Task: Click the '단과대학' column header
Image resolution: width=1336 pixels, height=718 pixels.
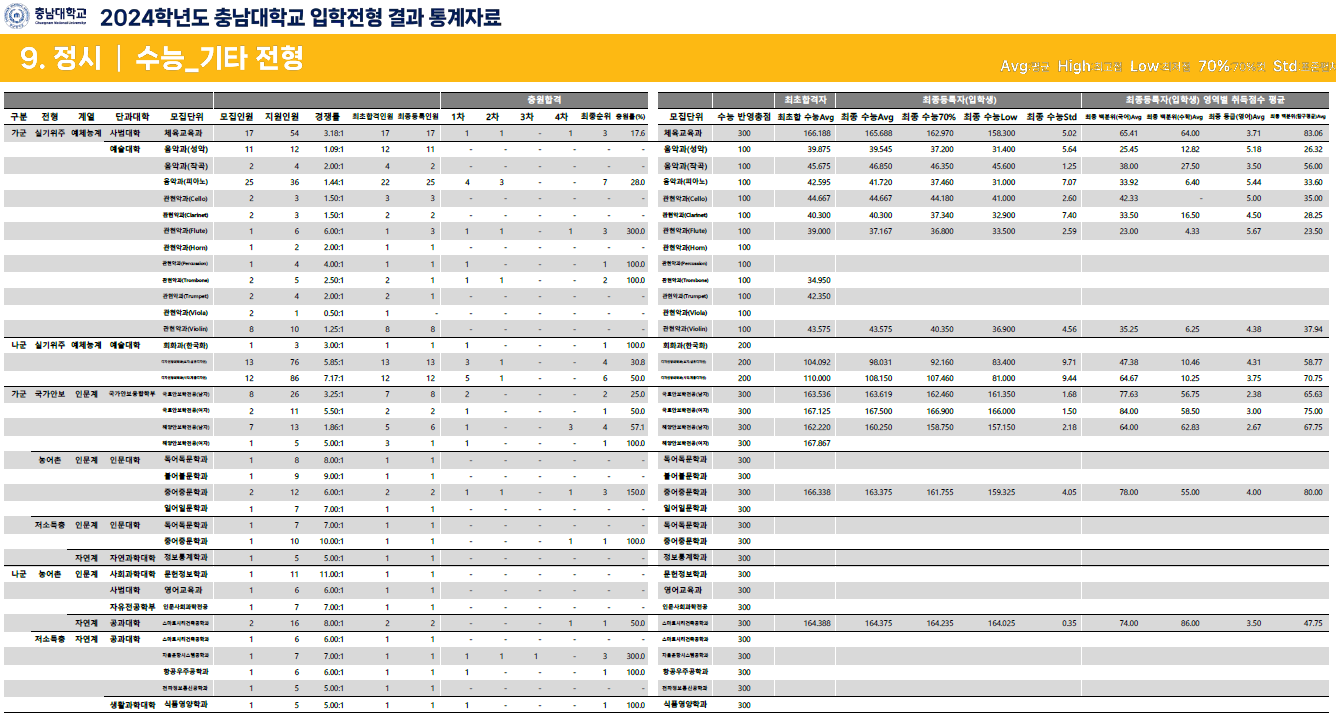Action: click(x=132, y=116)
